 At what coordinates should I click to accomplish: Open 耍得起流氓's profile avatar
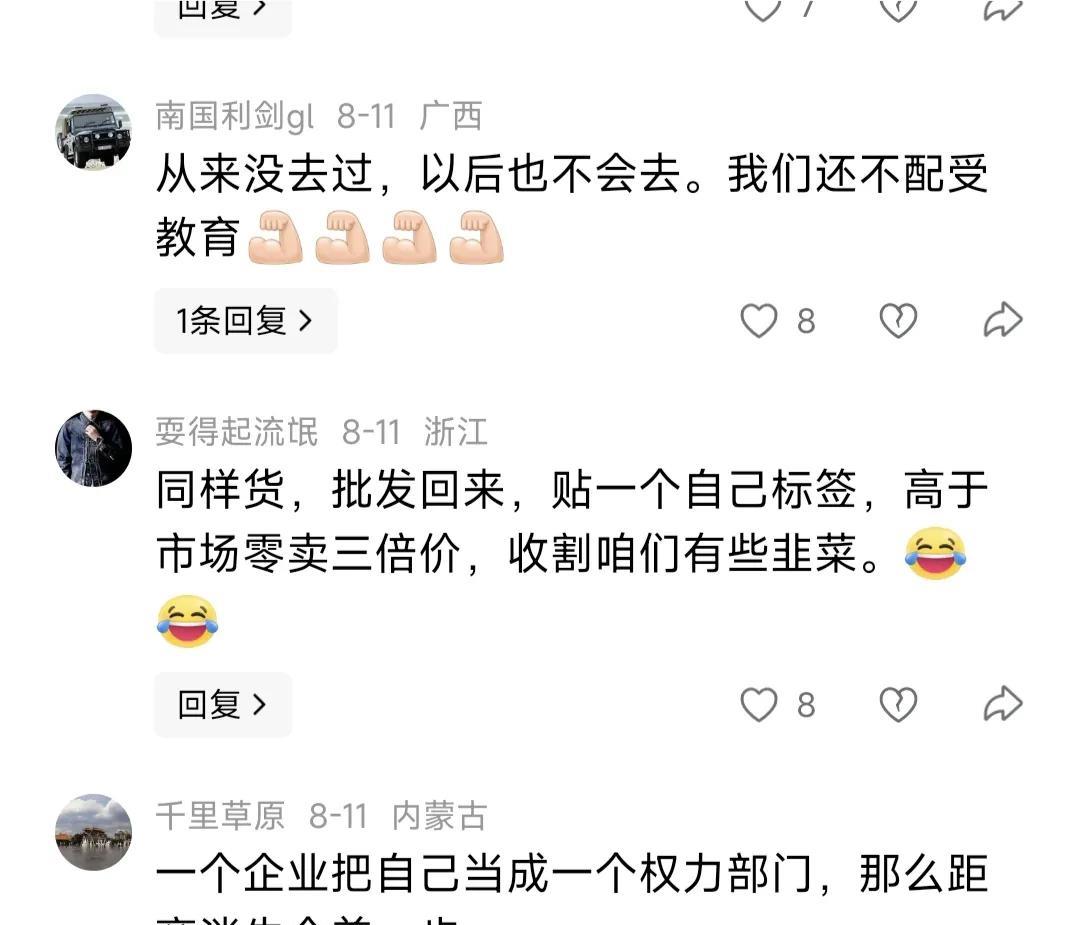click(x=94, y=448)
